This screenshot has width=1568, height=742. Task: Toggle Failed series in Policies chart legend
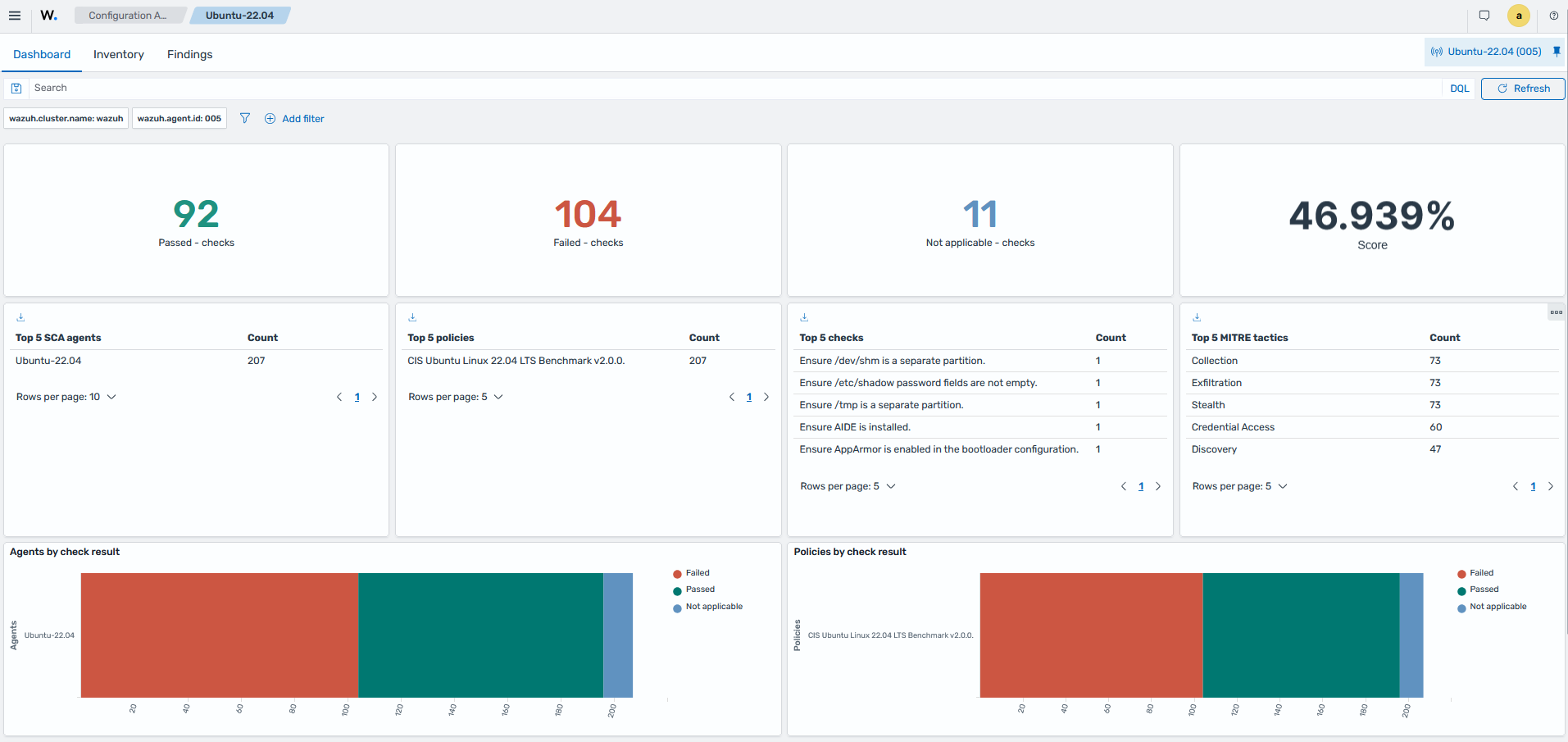click(1475, 573)
